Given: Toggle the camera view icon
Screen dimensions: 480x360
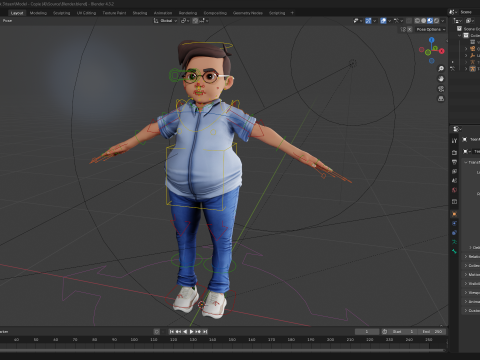Looking at the screenshot, I should [x=441, y=89].
